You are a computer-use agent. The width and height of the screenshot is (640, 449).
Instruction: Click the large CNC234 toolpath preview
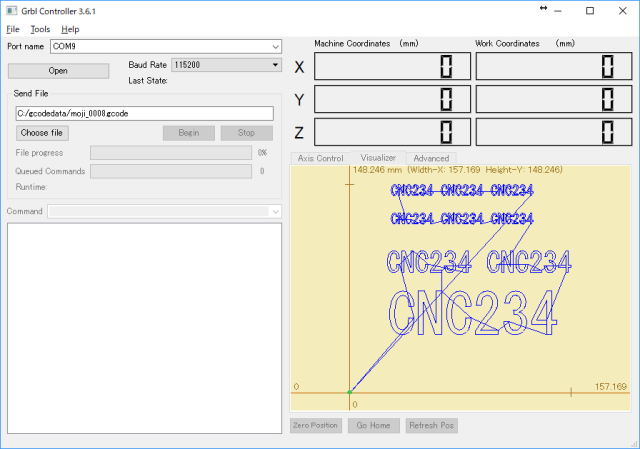[473, 313]
